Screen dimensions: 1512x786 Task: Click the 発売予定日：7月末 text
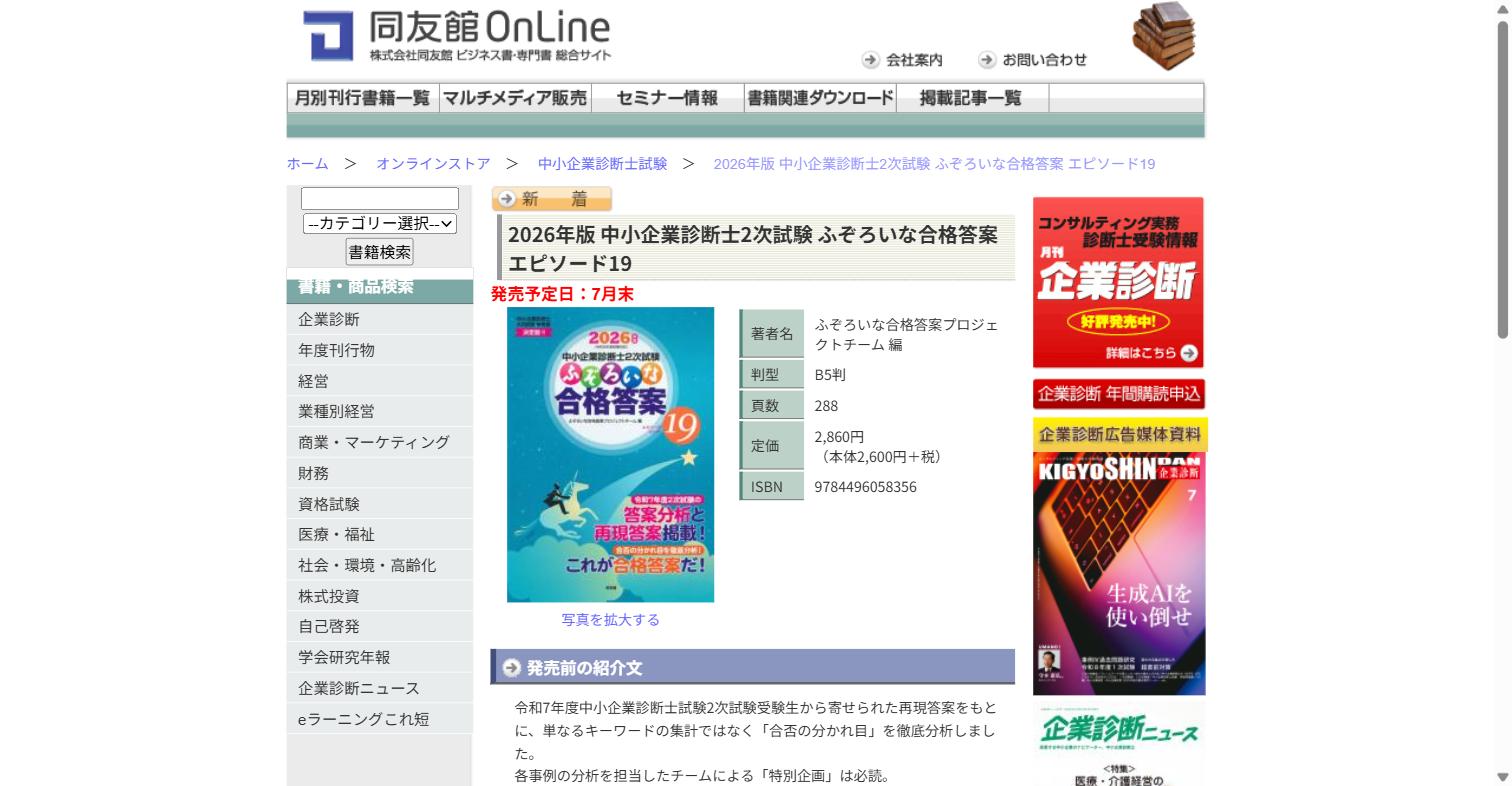click(562, 294)
